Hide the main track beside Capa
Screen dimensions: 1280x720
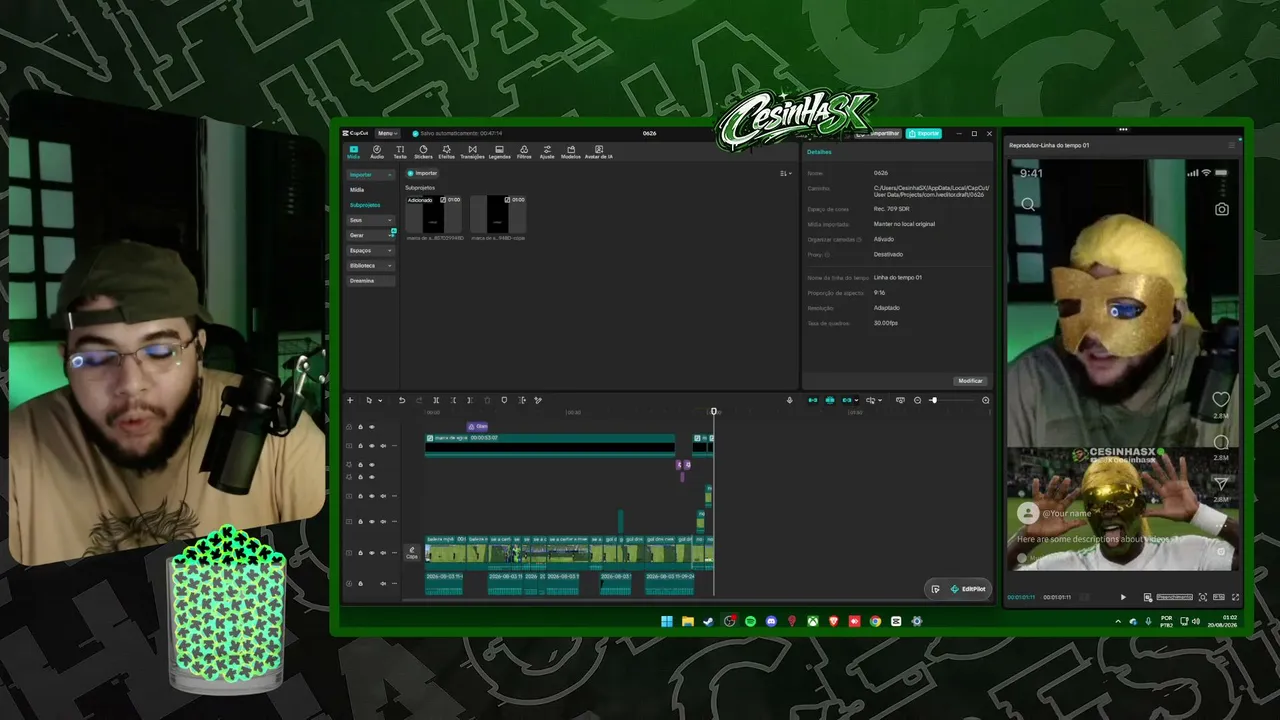tap(371, 552)
